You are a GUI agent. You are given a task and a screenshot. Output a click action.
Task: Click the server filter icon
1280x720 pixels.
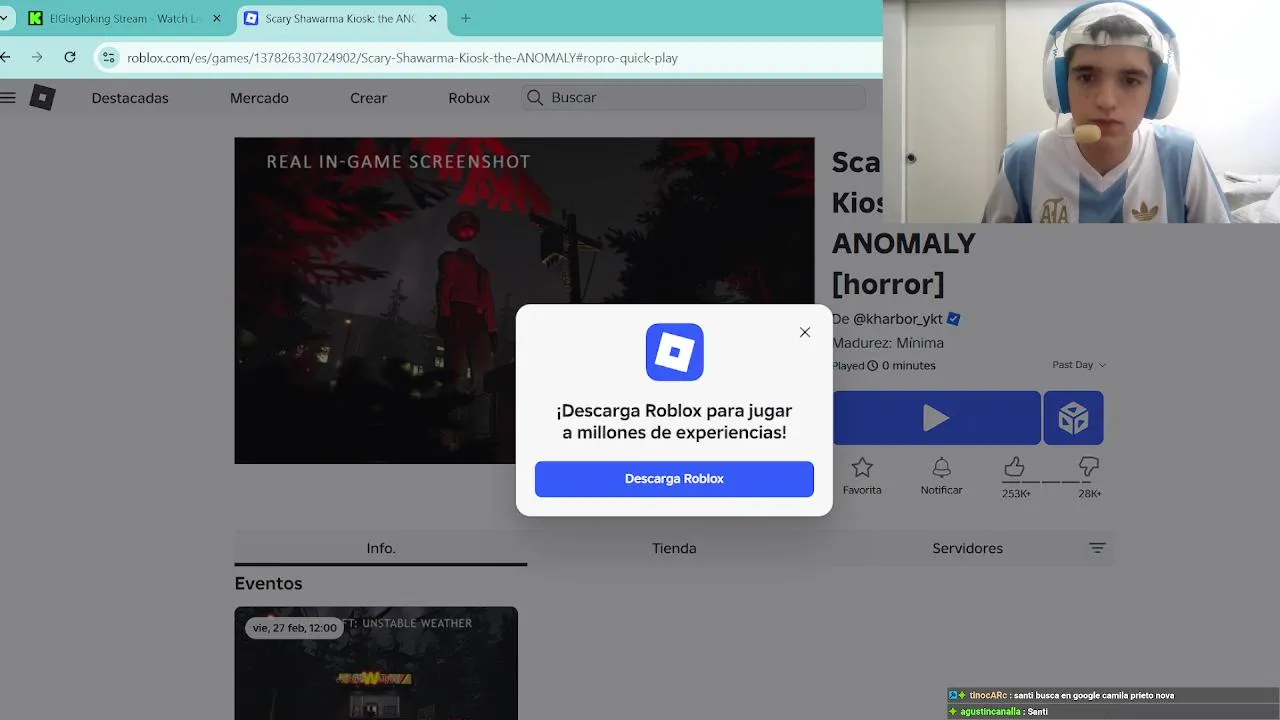(x=1097, y=548)
